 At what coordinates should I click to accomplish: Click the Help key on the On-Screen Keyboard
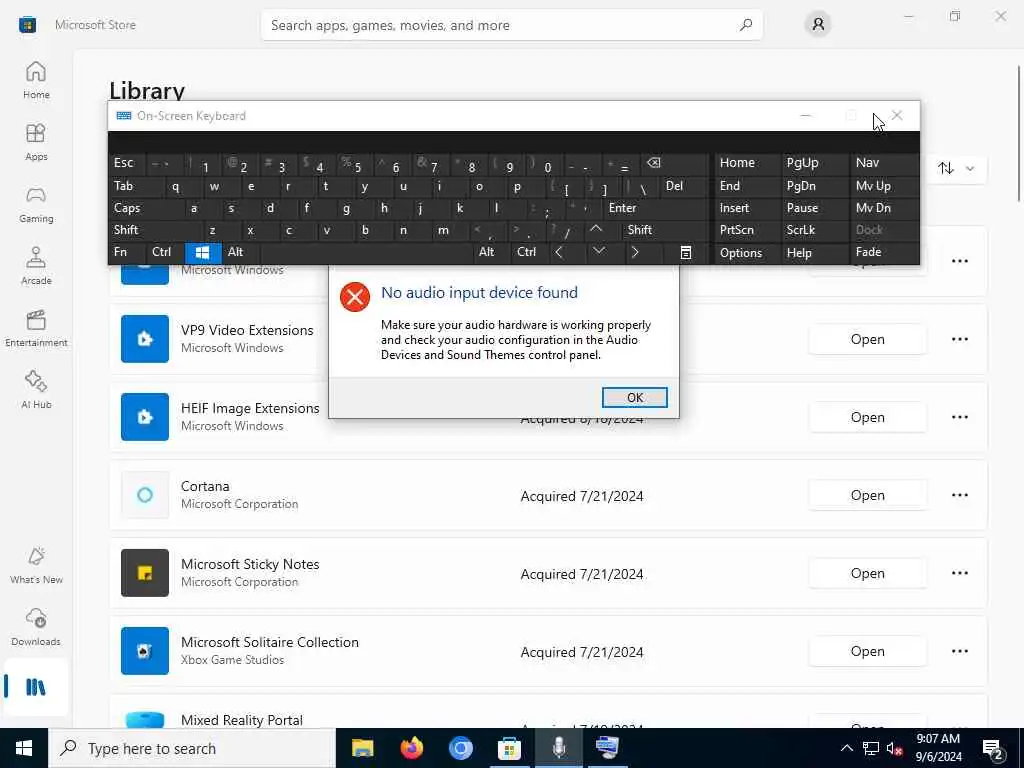click(x=814, y=253)
